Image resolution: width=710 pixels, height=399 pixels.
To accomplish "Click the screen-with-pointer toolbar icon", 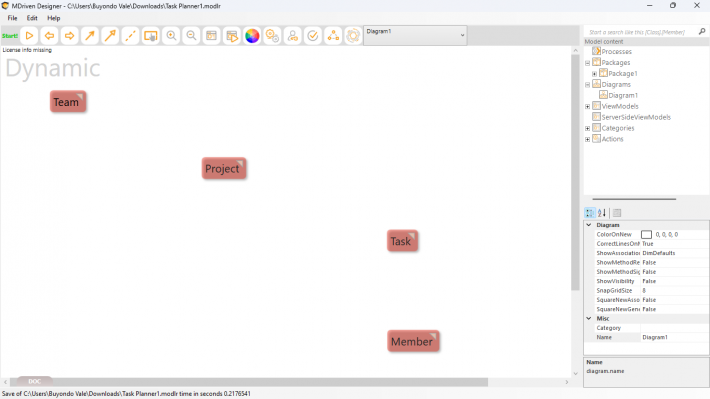I will 150,36.
